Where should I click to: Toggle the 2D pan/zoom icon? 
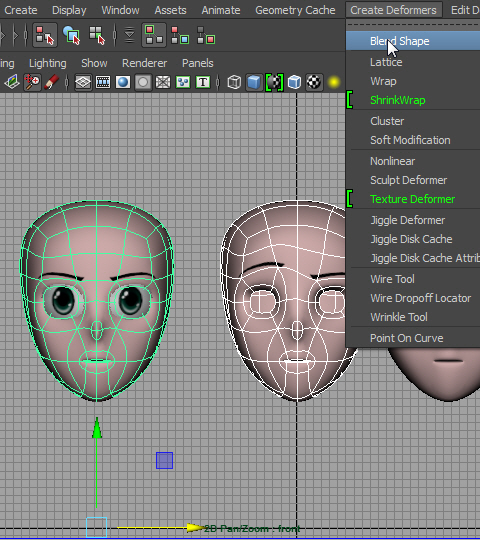pos(32,82)
